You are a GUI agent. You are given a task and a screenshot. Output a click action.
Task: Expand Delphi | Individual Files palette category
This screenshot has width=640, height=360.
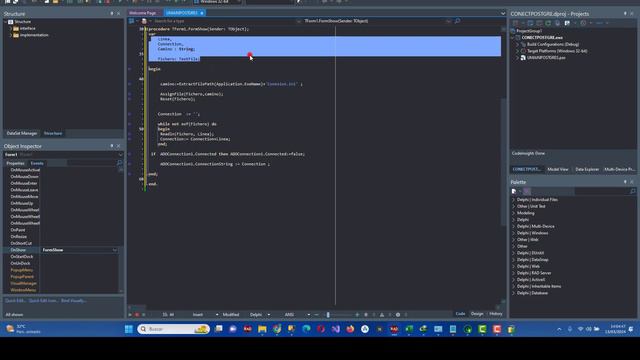(x=513, y=200)
